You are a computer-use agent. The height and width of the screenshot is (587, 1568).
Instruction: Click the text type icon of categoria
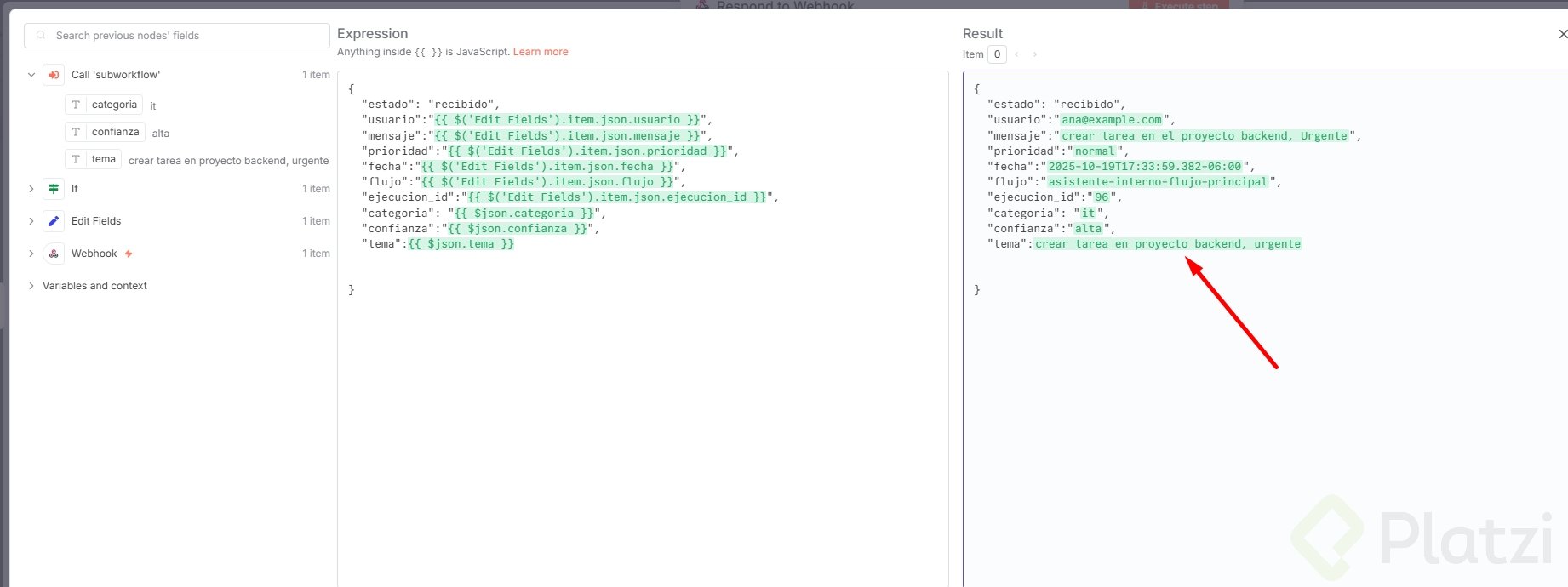click(x=76, y=105)
